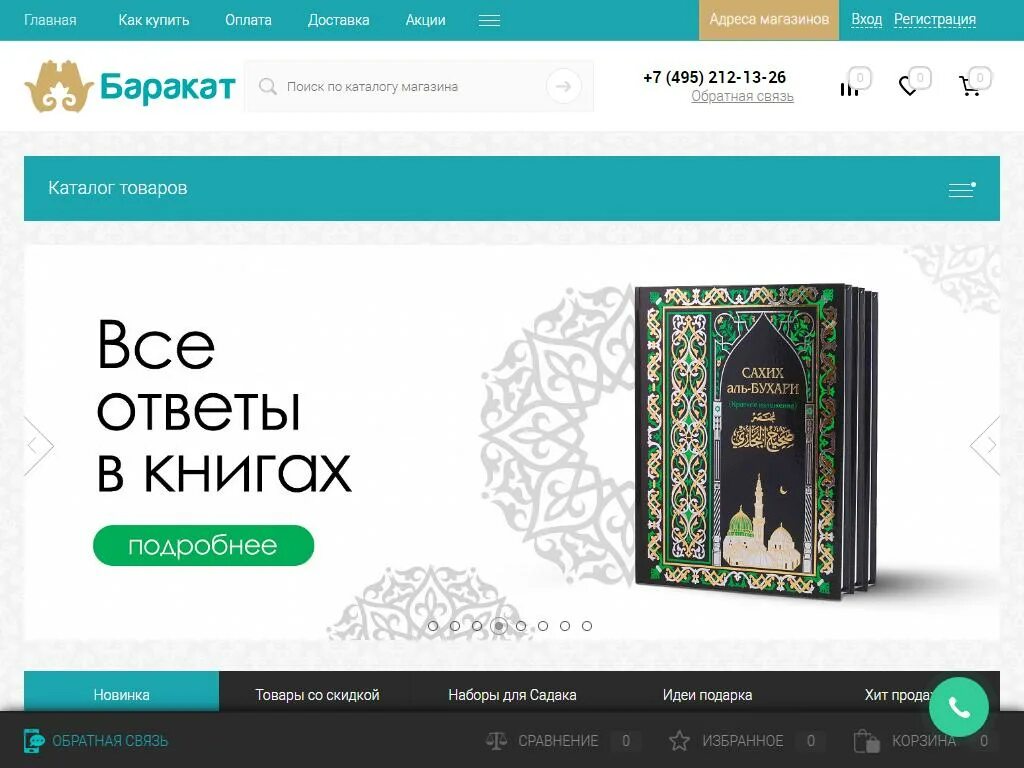Open Избранное star in bottom bar
This screenshot has width=1024, height=768.
pos(679,741)
